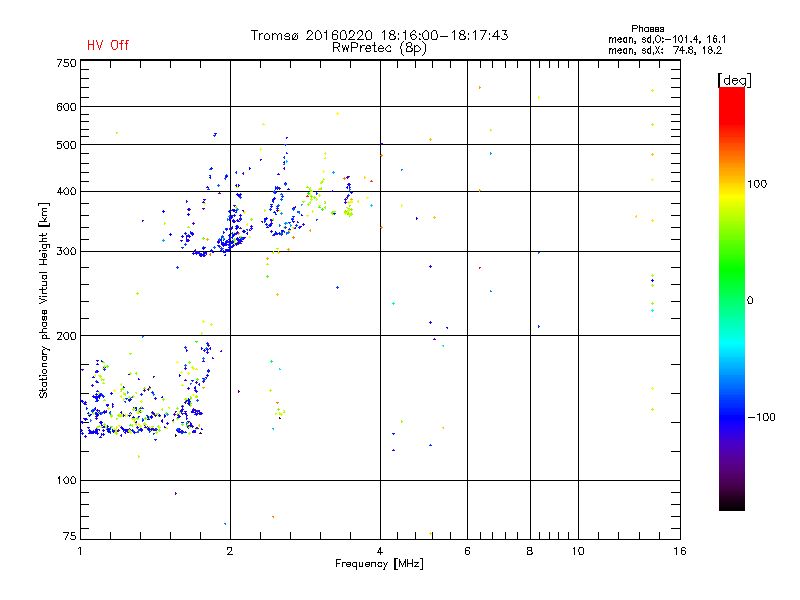Click the '4' frequency axis tick label
The height and width of the screenshot is (600, 800).
tap(380, 551)
